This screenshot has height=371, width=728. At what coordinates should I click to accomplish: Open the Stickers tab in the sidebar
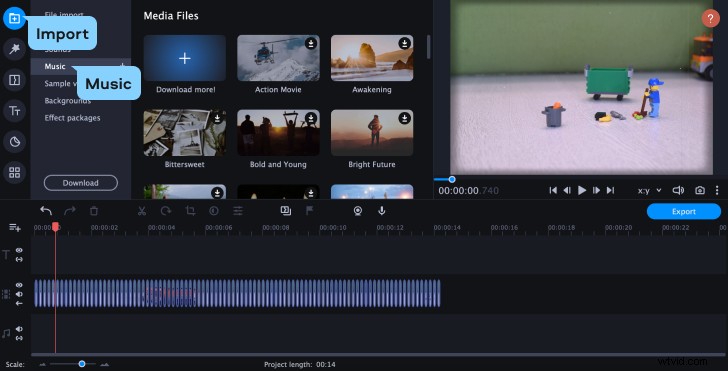14,142
